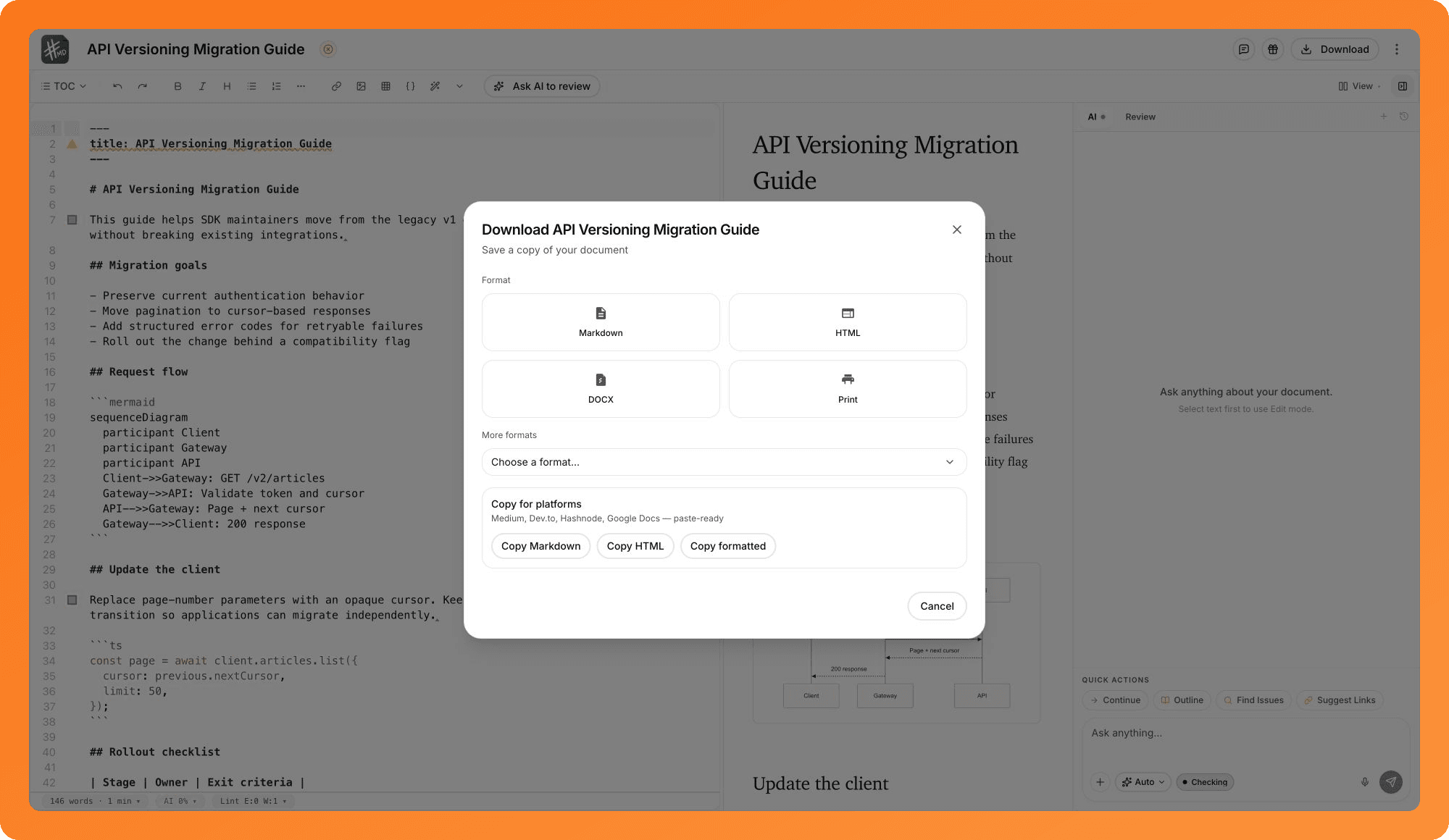Click the Update the client preview heading
Screen dimensions: 1449x840
tap(820, 784)
